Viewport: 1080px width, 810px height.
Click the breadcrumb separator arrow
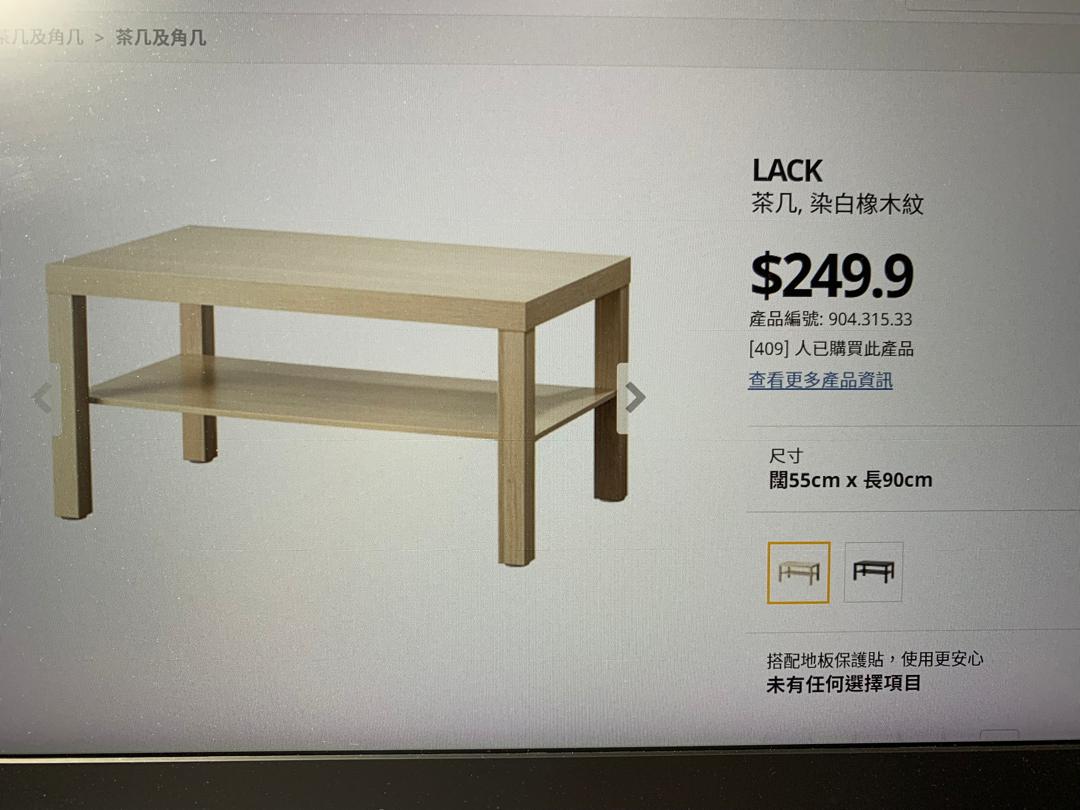point(100,38)
